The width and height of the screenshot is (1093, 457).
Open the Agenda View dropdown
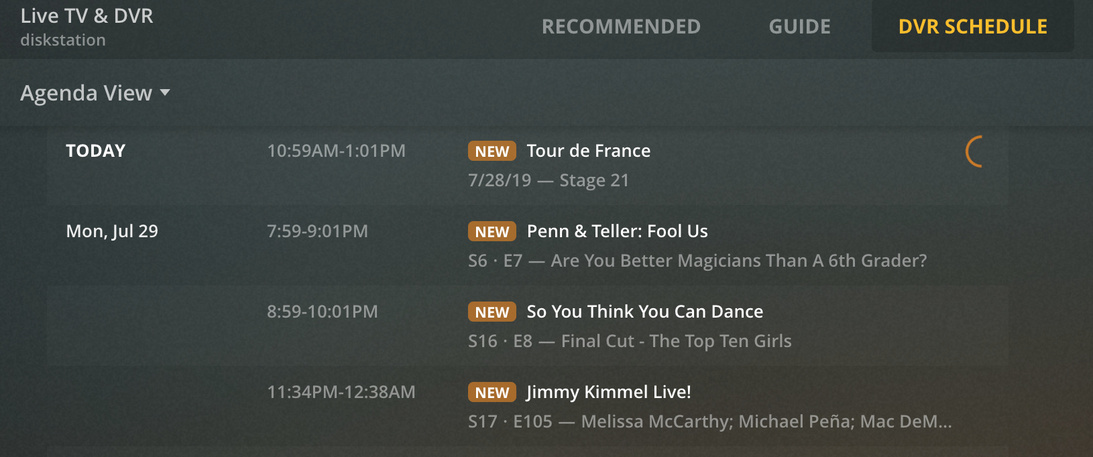click(86, 93)
